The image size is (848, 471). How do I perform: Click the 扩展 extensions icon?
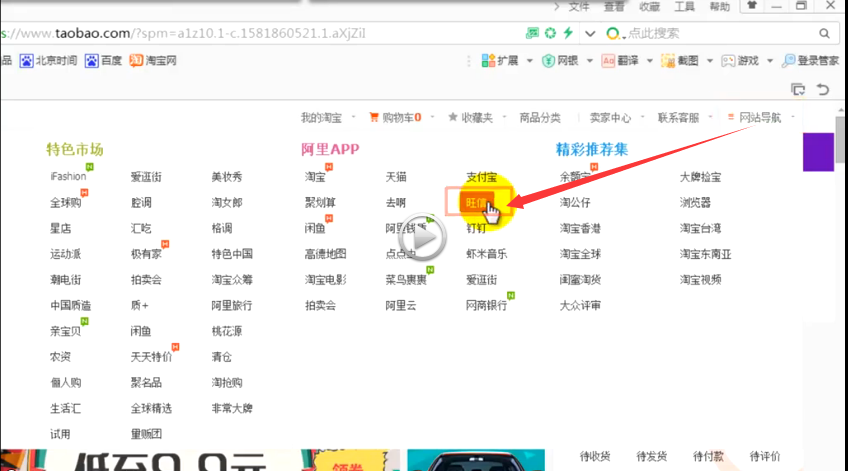click(488, 61)
